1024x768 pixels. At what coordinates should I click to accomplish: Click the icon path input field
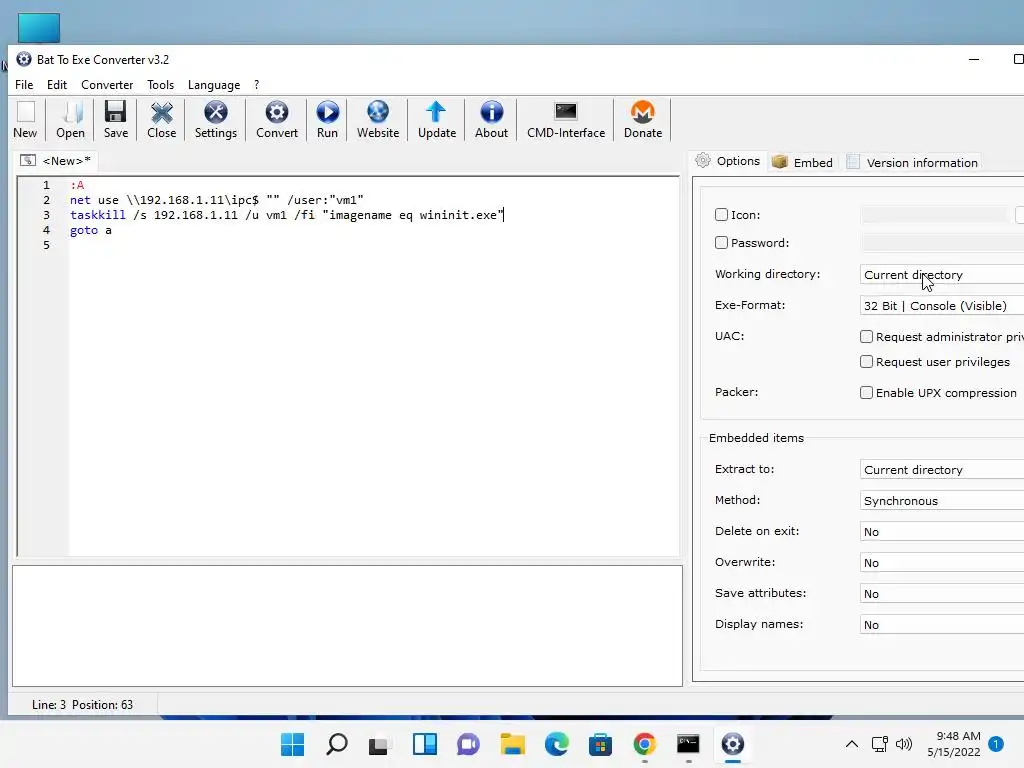tap(935, 215)
